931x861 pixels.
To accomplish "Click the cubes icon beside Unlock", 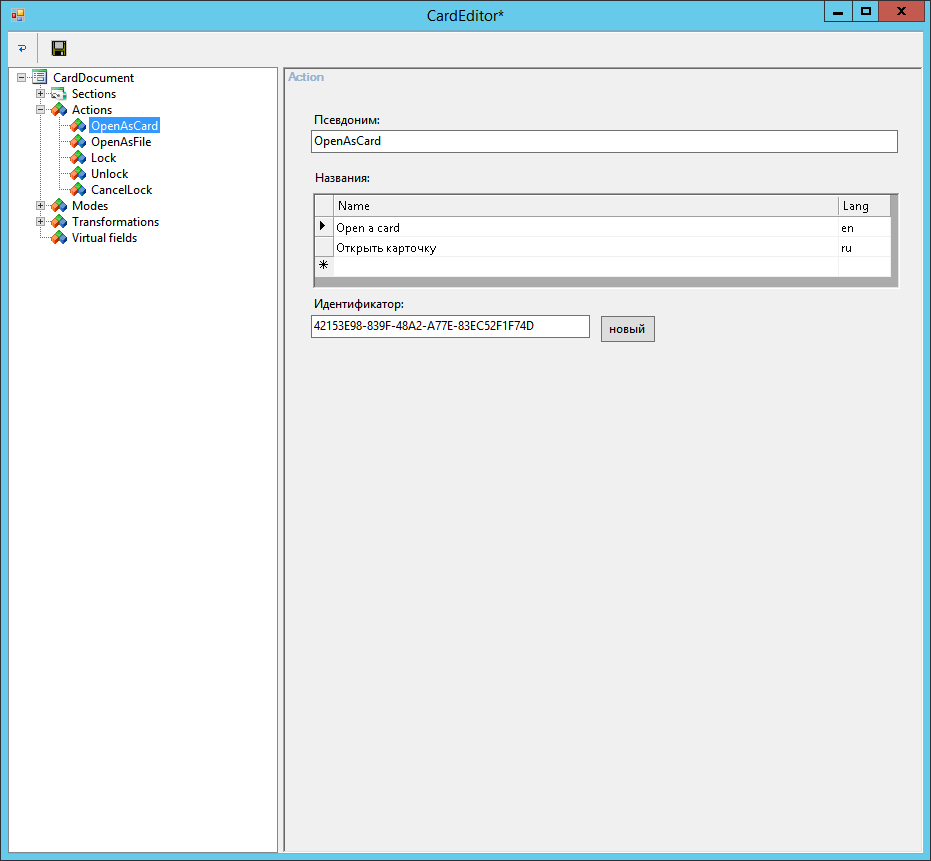I will [x=78, y=174].
